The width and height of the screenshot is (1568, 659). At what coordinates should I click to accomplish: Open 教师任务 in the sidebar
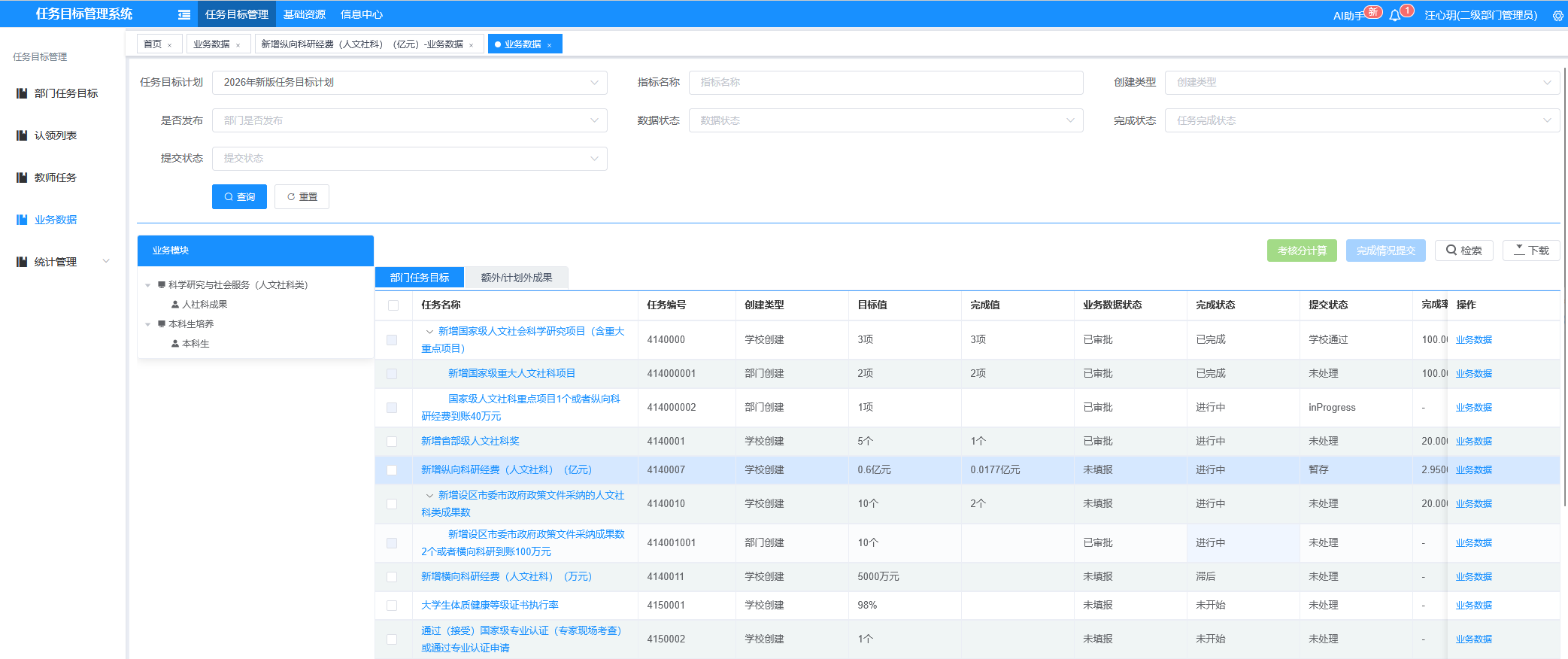(56, 178)
